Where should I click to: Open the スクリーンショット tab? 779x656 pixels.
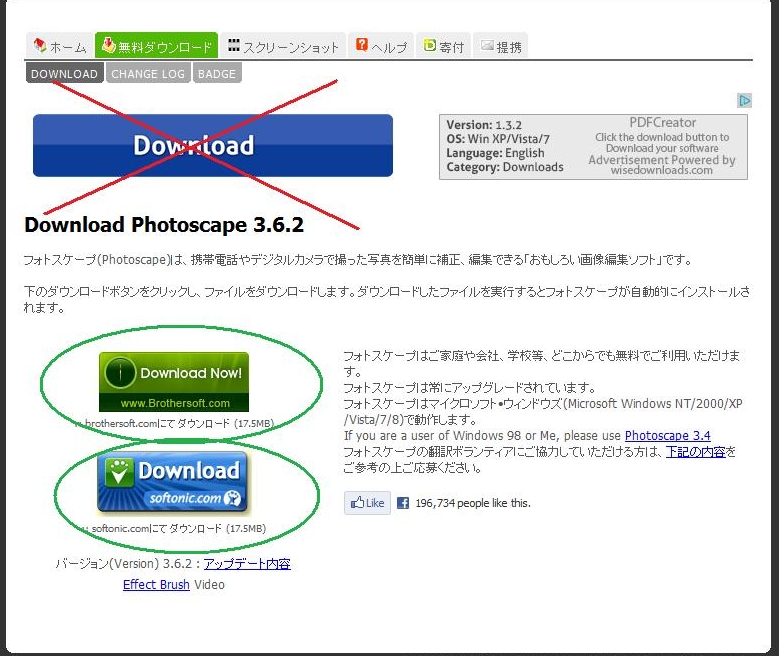(x=283, y=46)
